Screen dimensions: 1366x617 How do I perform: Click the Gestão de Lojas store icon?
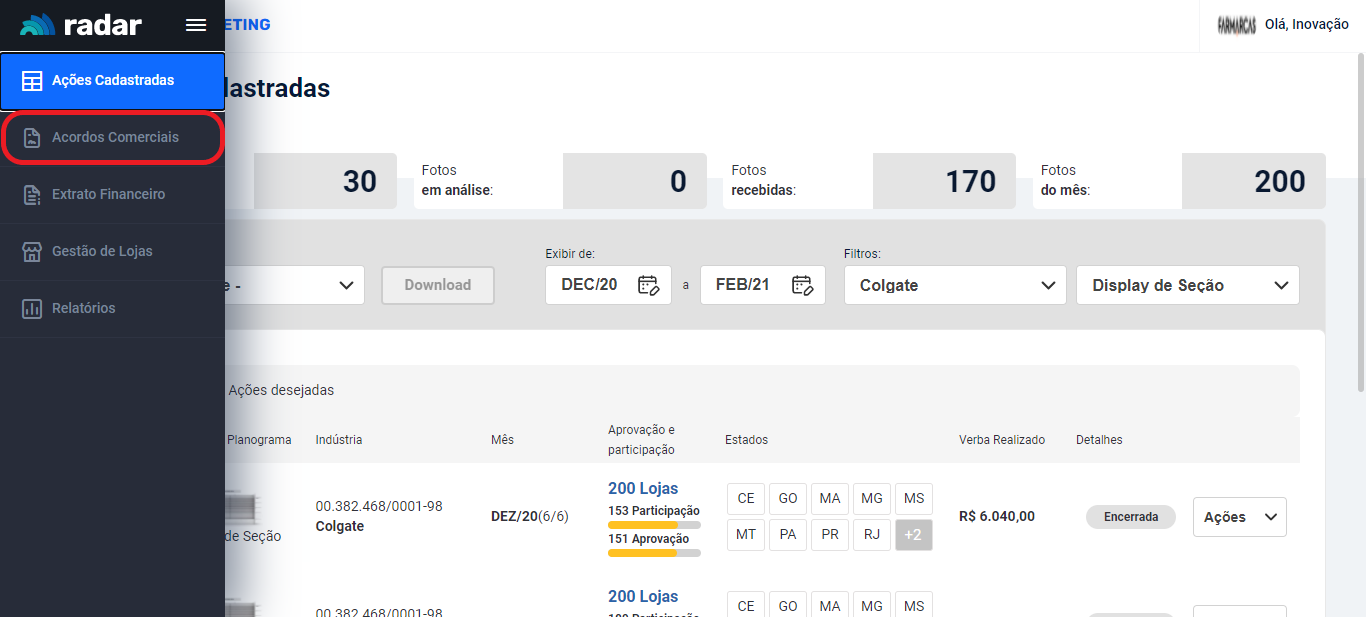pyautogui.click(x=32, y=252)
